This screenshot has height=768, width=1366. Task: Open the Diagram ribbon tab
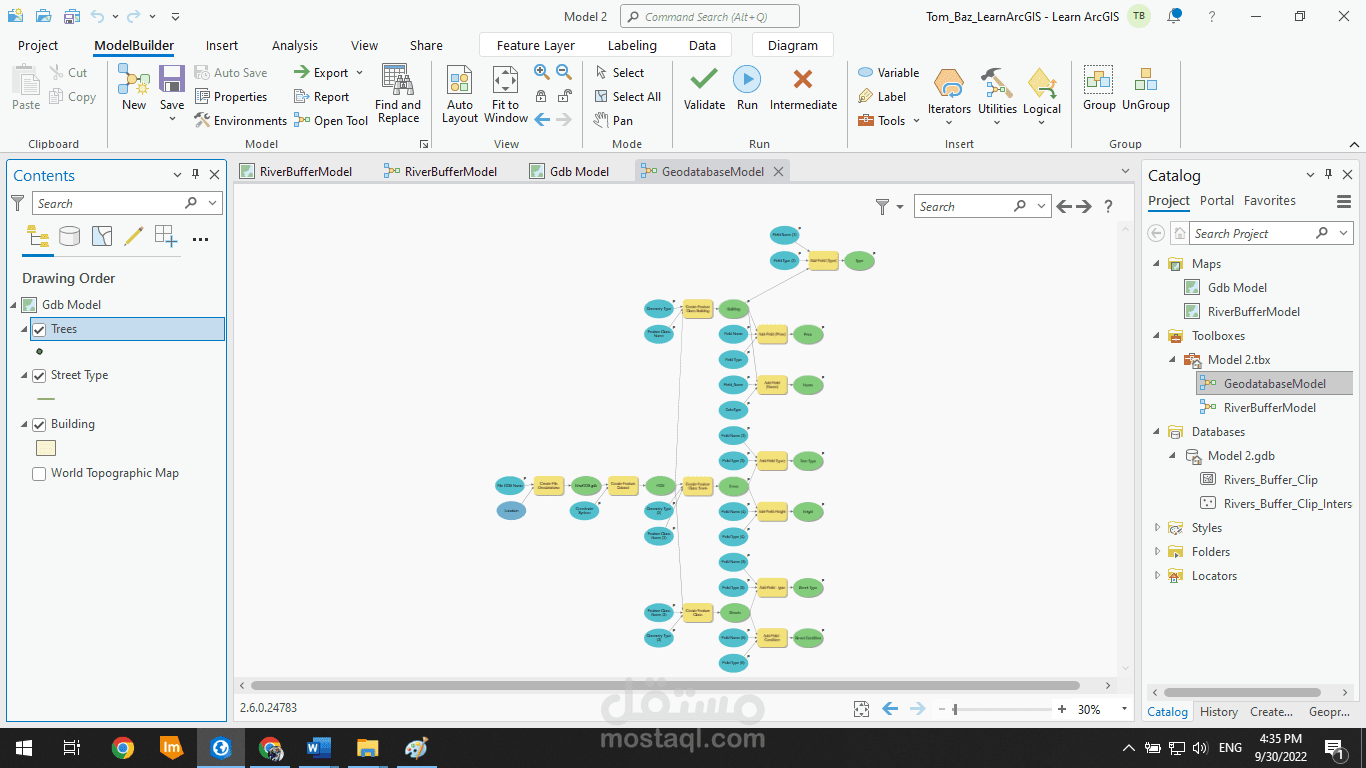[x=793, y=45]
